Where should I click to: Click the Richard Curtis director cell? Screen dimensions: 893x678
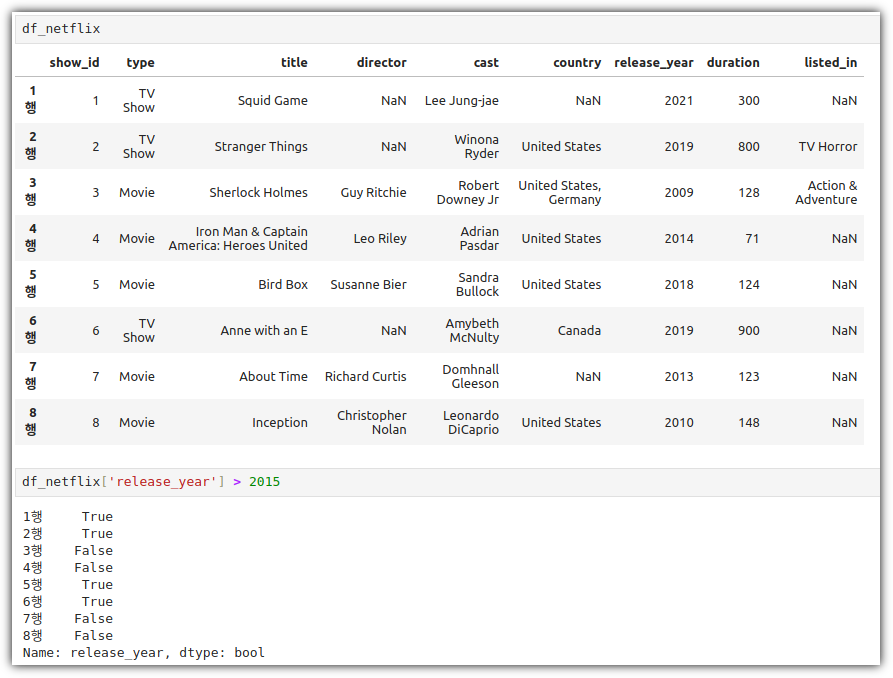(365, 377)
